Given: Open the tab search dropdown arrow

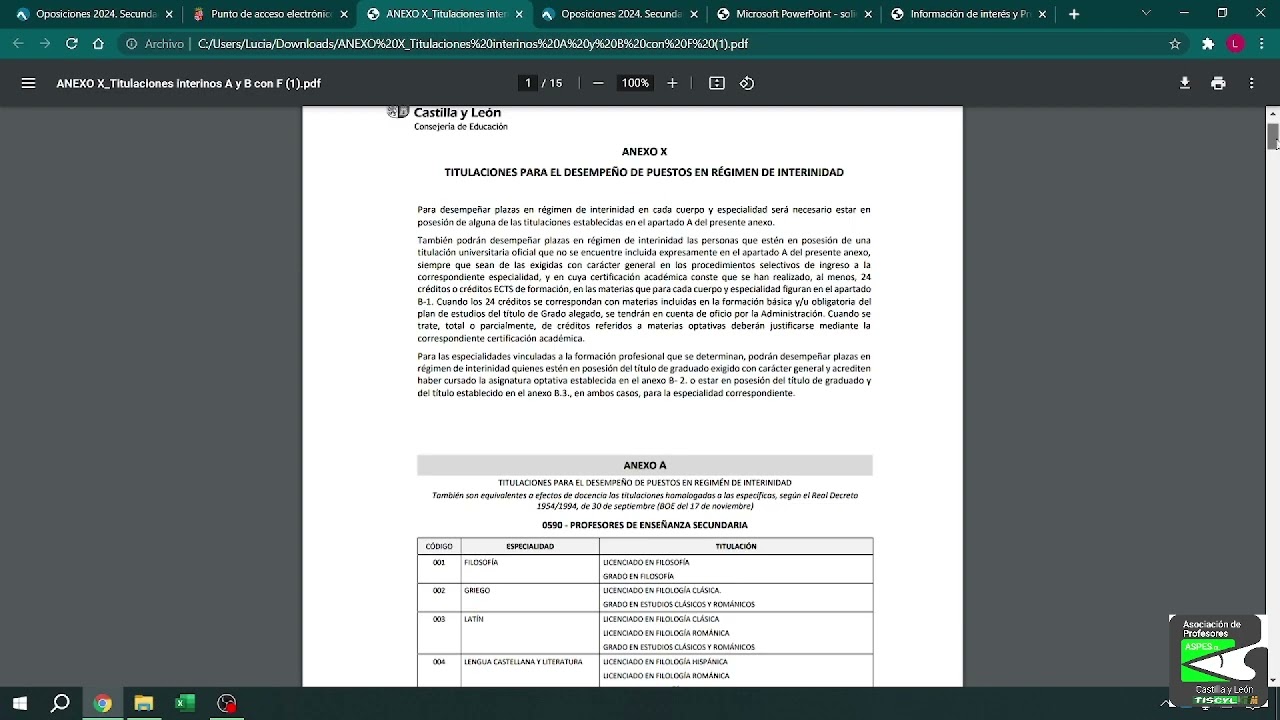Looking at the screenshot, I should click(1146, 14).
